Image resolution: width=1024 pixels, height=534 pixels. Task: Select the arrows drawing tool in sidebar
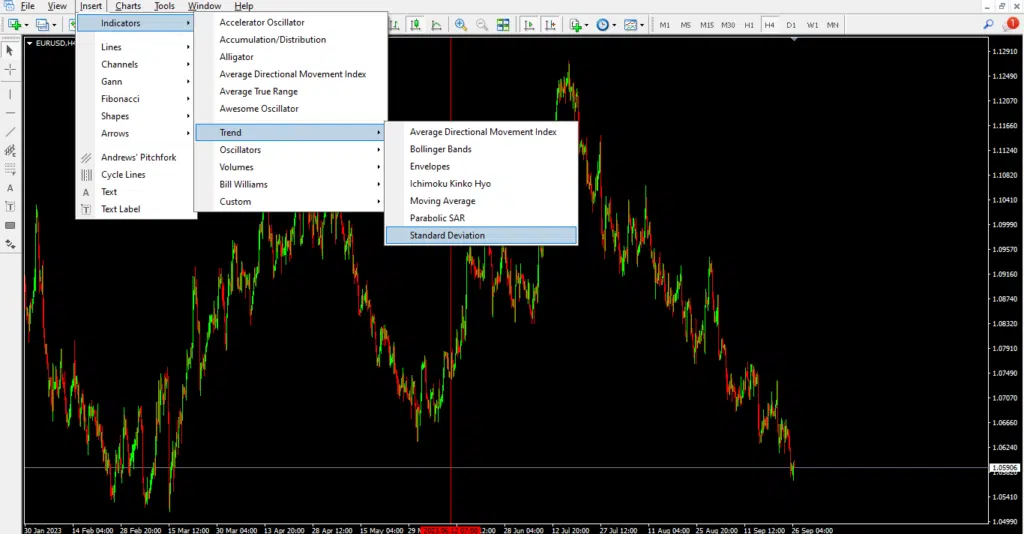point(10,244)
